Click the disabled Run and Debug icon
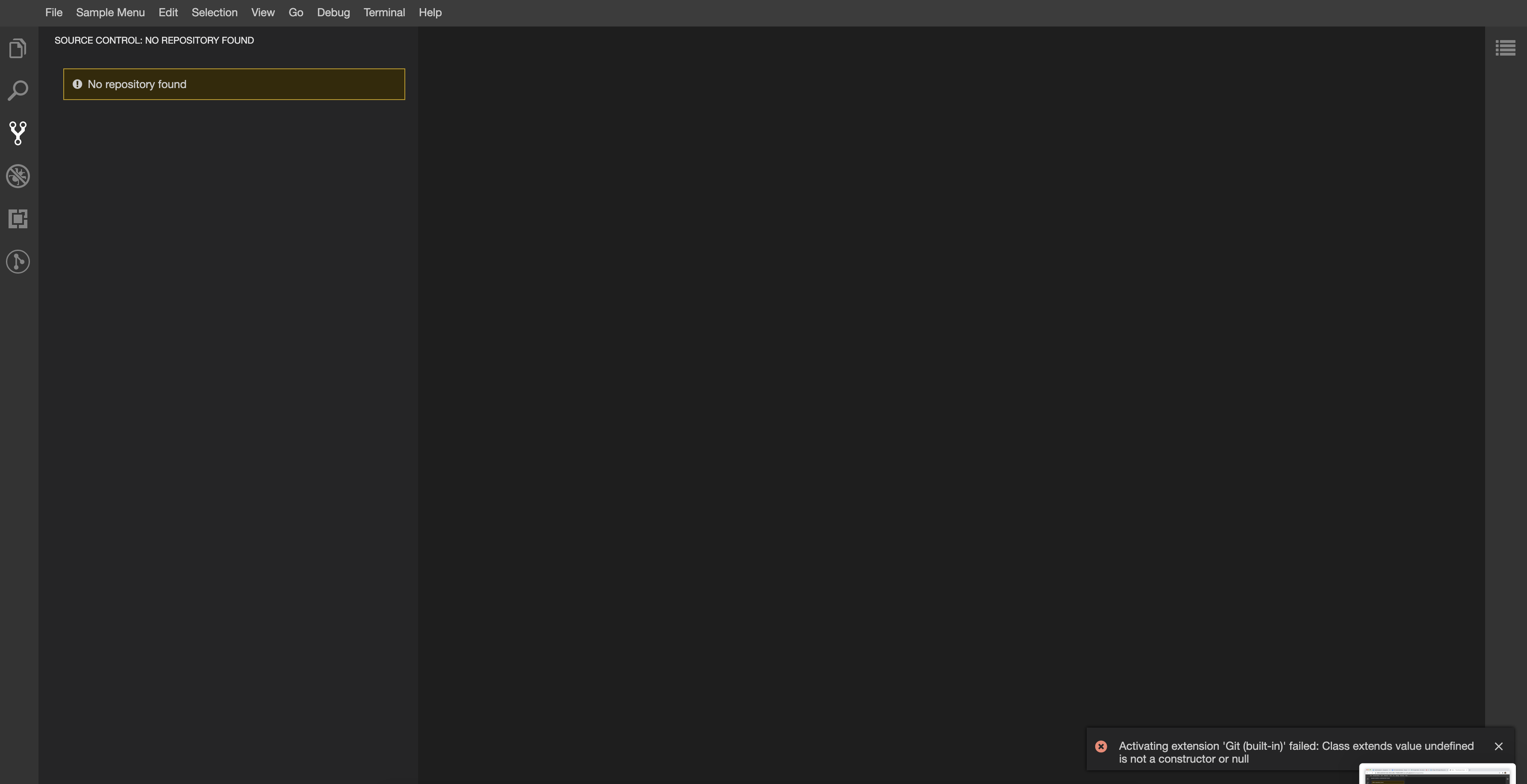 [x=18, y=175]
